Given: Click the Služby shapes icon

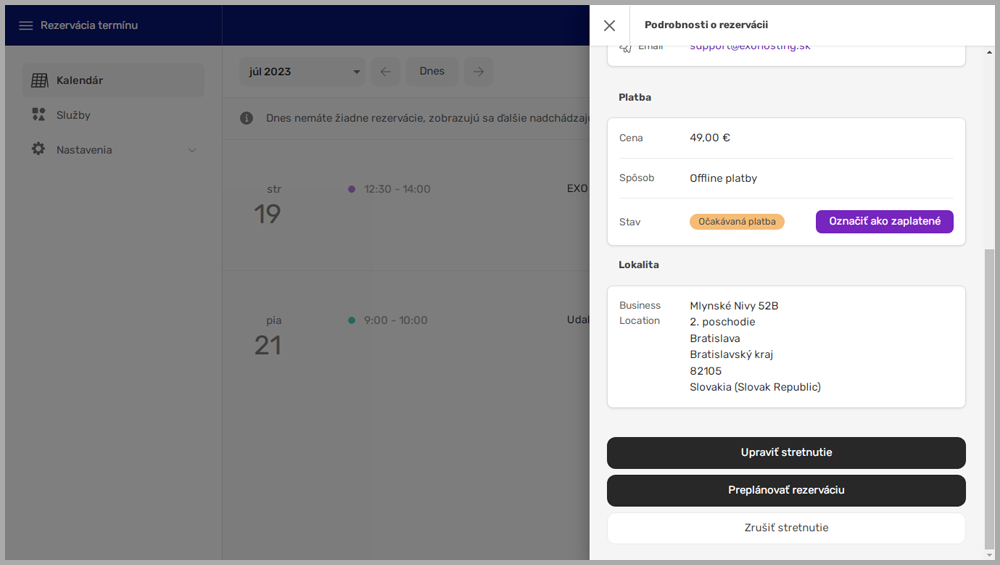Looking at the screenshot, I should click(39, 115).
